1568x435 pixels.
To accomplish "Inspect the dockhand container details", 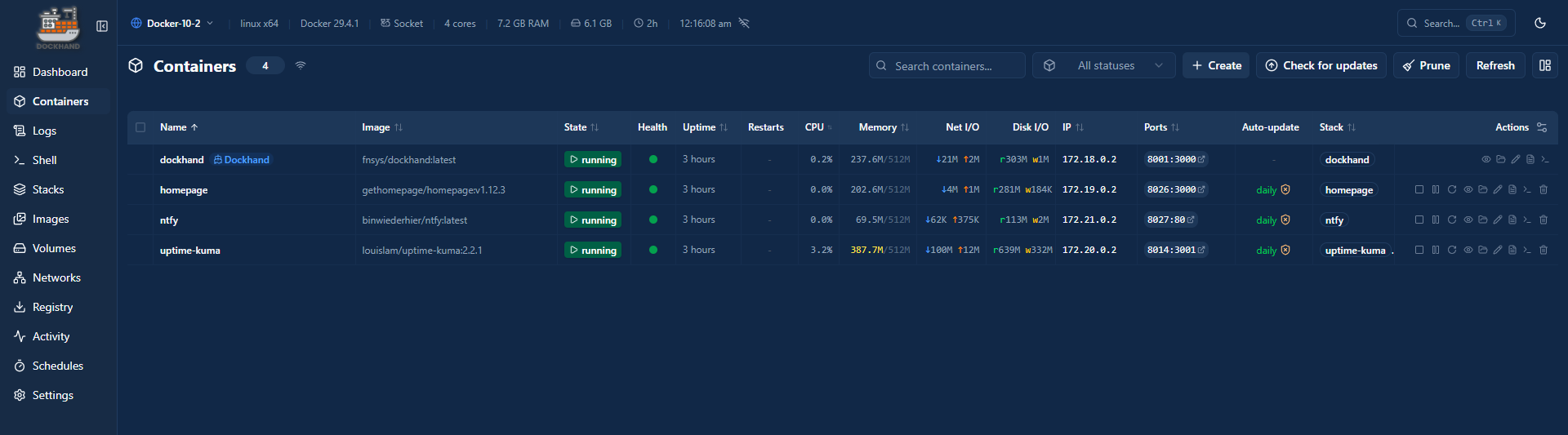I will [x=1486, y=159].
